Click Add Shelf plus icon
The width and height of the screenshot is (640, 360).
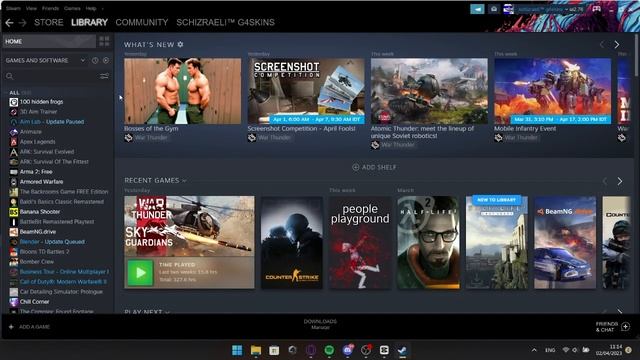[356, 167]
